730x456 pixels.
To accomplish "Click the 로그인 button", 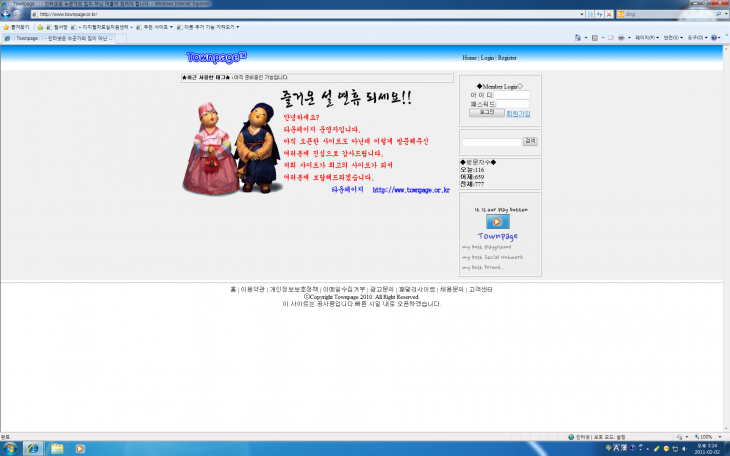I will click(487, 112).
